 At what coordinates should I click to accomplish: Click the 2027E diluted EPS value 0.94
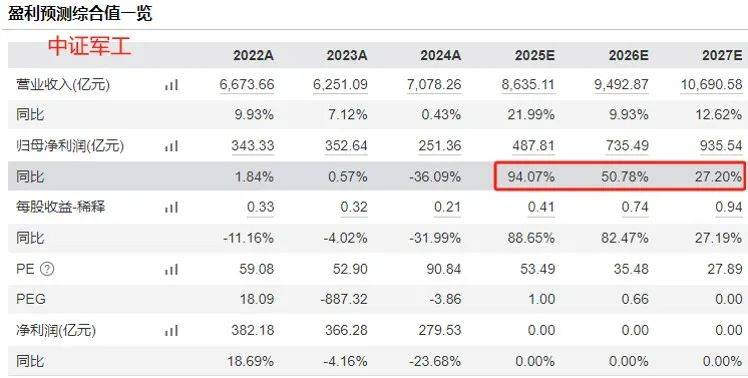[x=728, y=207]
